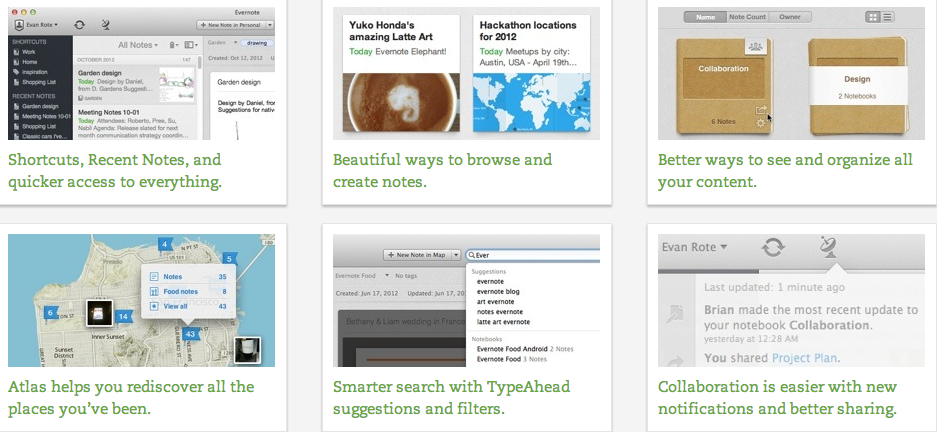Image resolution: width=937 pixels, height=432 pixels.
Task: Choose 'Evernote Food 3 Notes' notebook result
Action: pyautogui.click(x=511, y=359)
